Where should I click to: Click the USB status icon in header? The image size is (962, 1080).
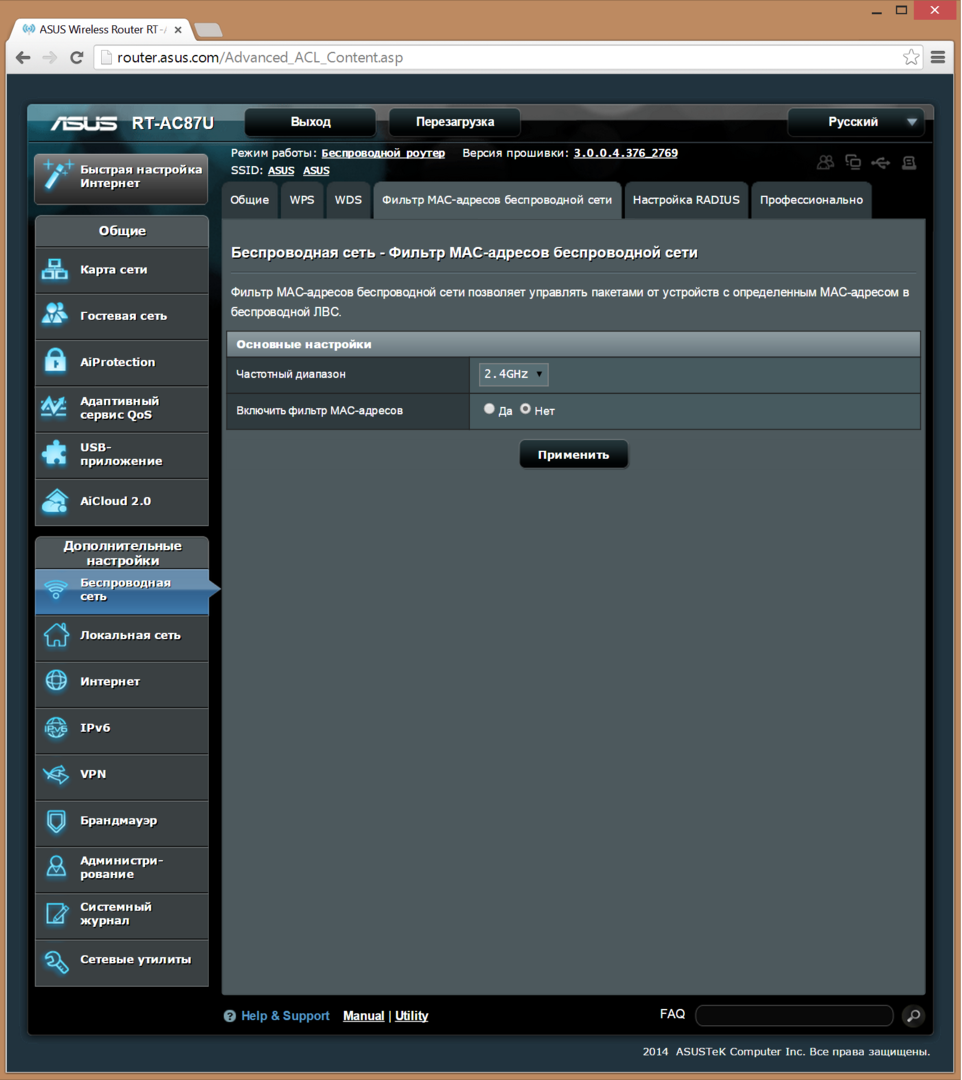tap(880, 162)
